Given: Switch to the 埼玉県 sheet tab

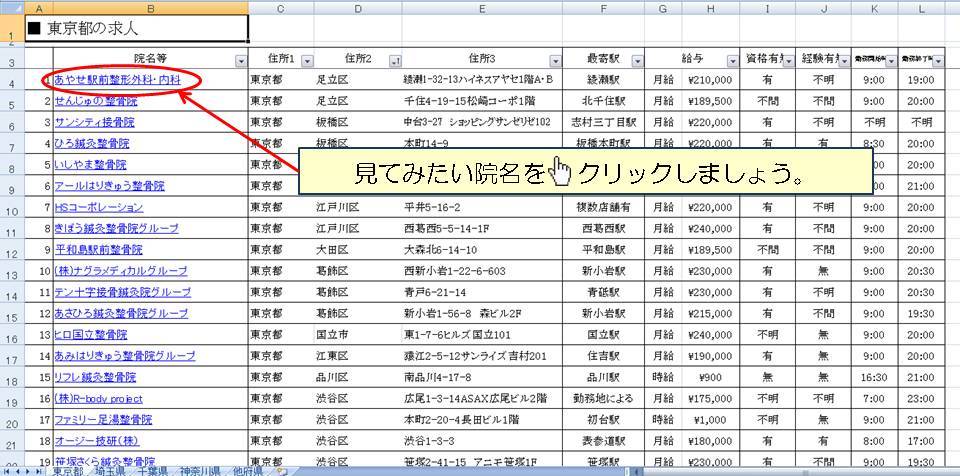Looking at the screenshot, I should coord(115,470).
